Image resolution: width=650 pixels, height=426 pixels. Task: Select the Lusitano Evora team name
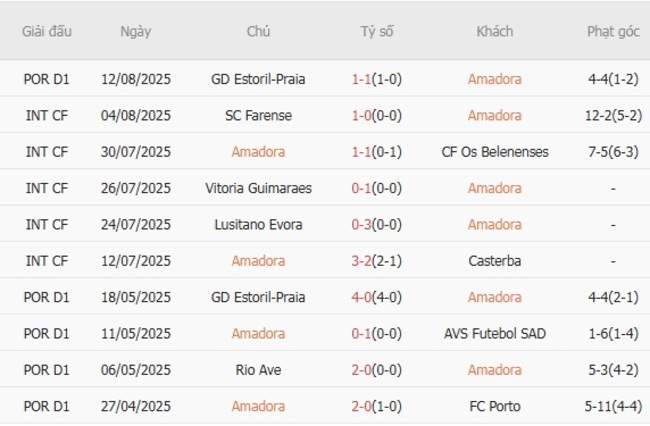pyautogui.click(x=258, y=225)
